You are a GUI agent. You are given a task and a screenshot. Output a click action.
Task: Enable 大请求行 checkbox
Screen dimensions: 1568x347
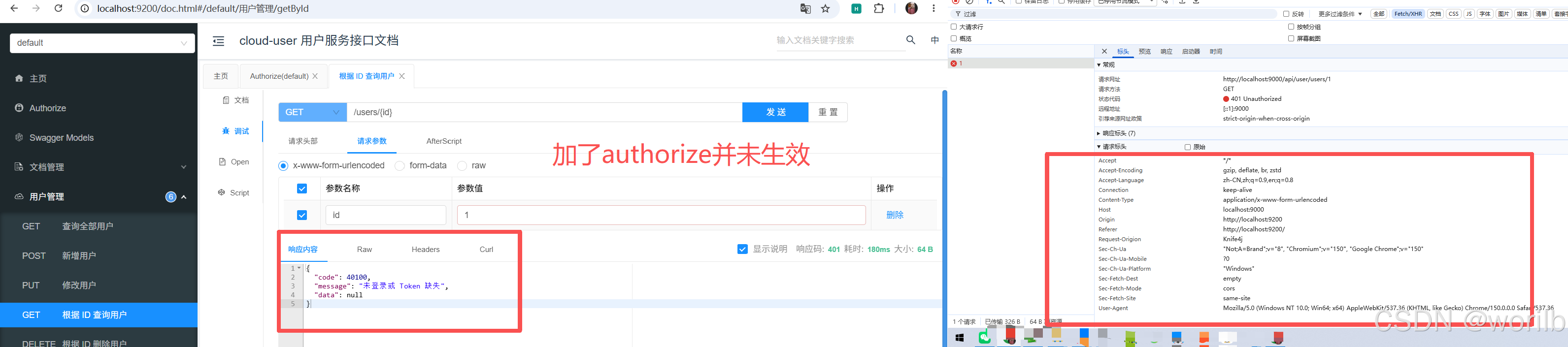[954, 27]
